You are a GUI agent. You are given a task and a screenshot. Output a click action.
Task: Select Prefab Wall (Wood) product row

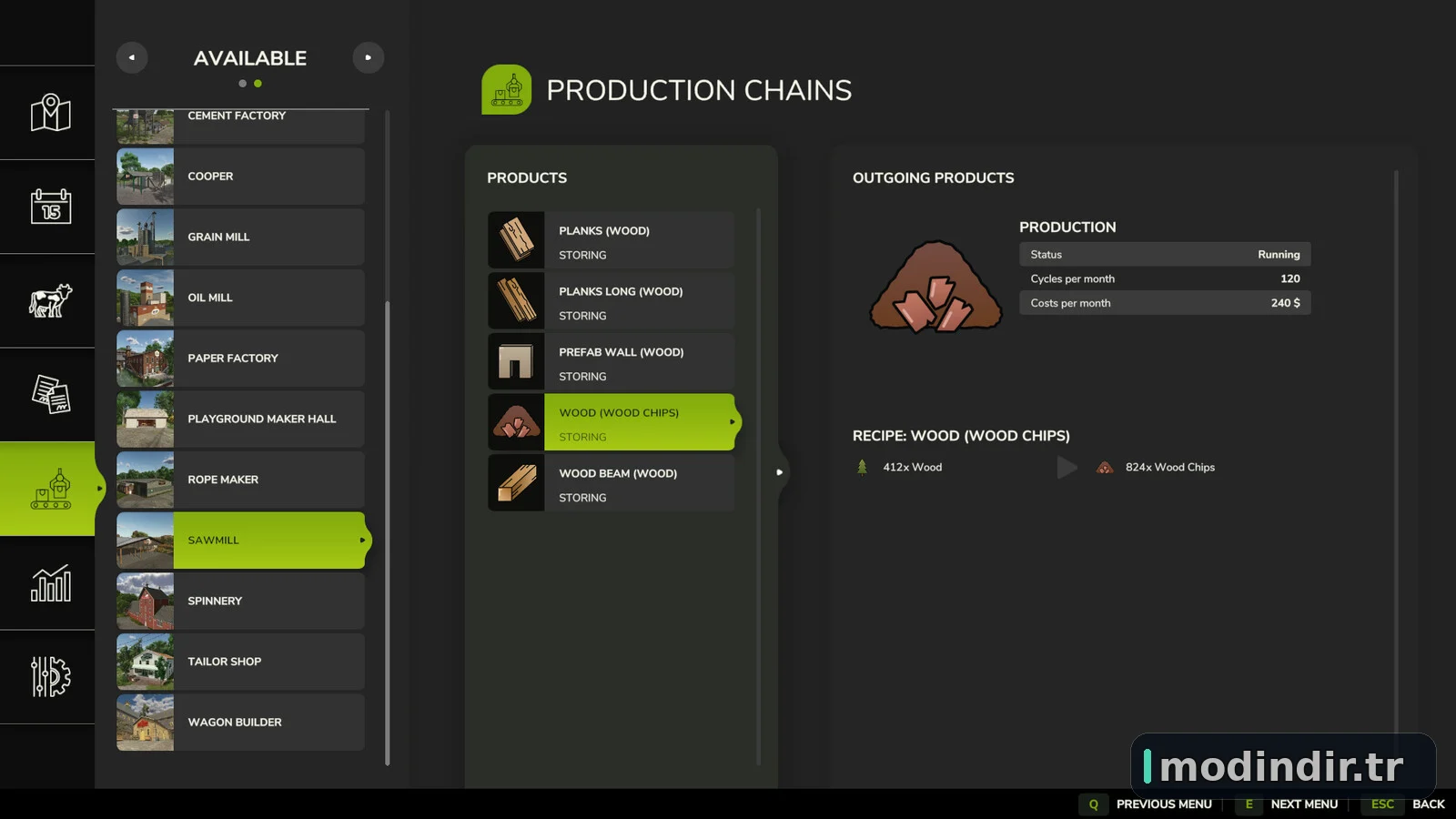pos(611,361)
